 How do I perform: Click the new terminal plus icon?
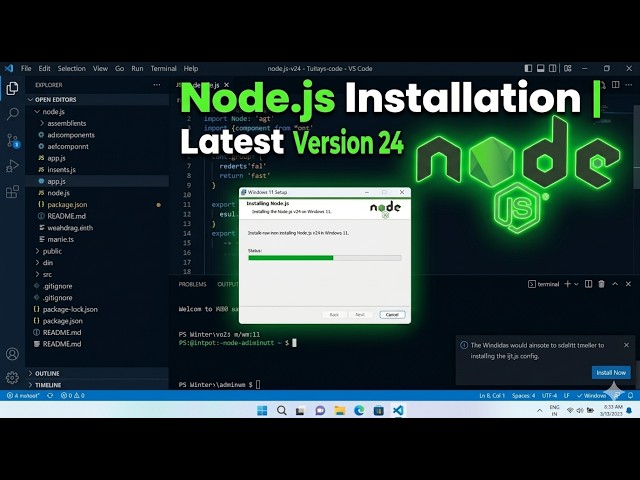567,284
